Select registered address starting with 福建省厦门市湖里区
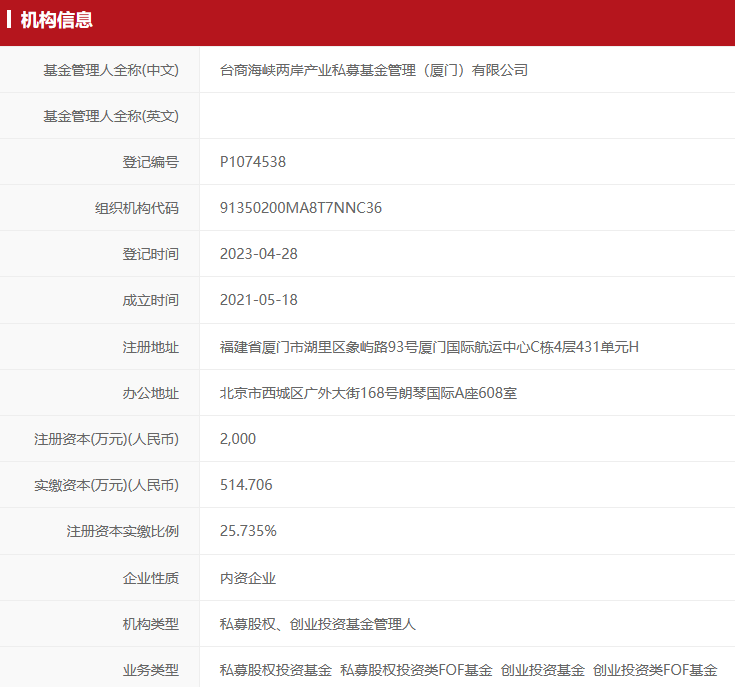 tap(429, 347)
